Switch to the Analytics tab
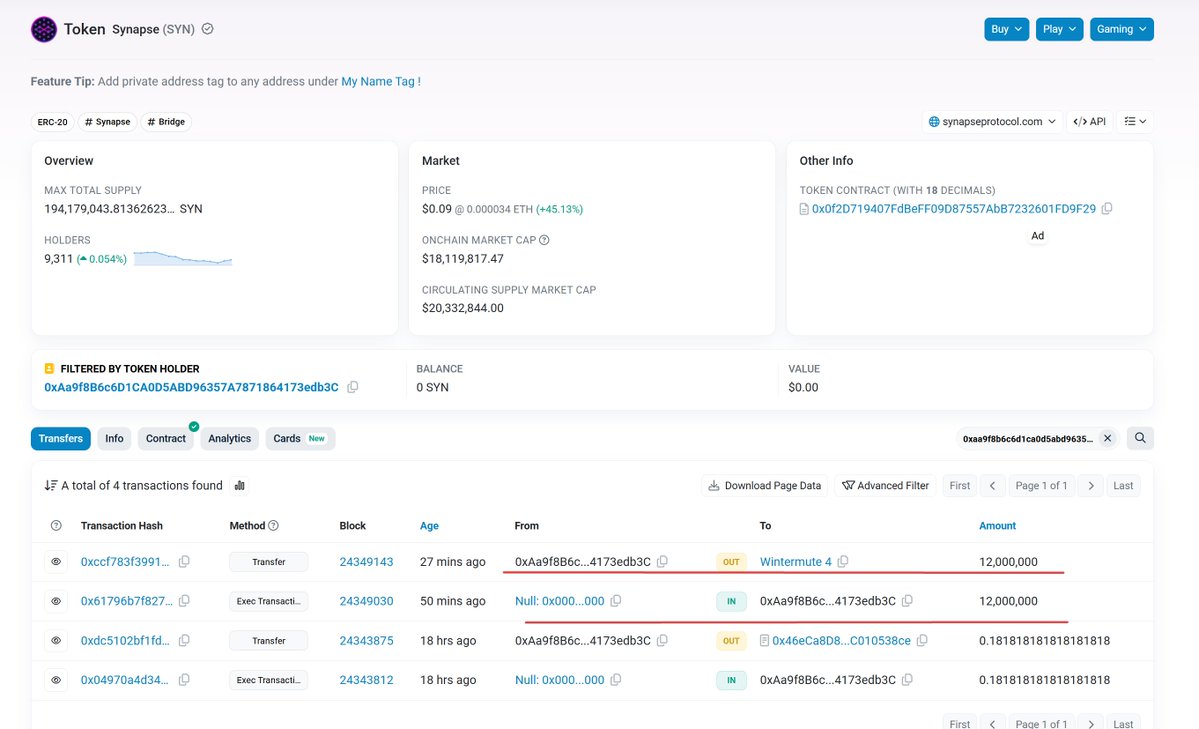This screenshot has width=1199, height=729. point(229,439)
